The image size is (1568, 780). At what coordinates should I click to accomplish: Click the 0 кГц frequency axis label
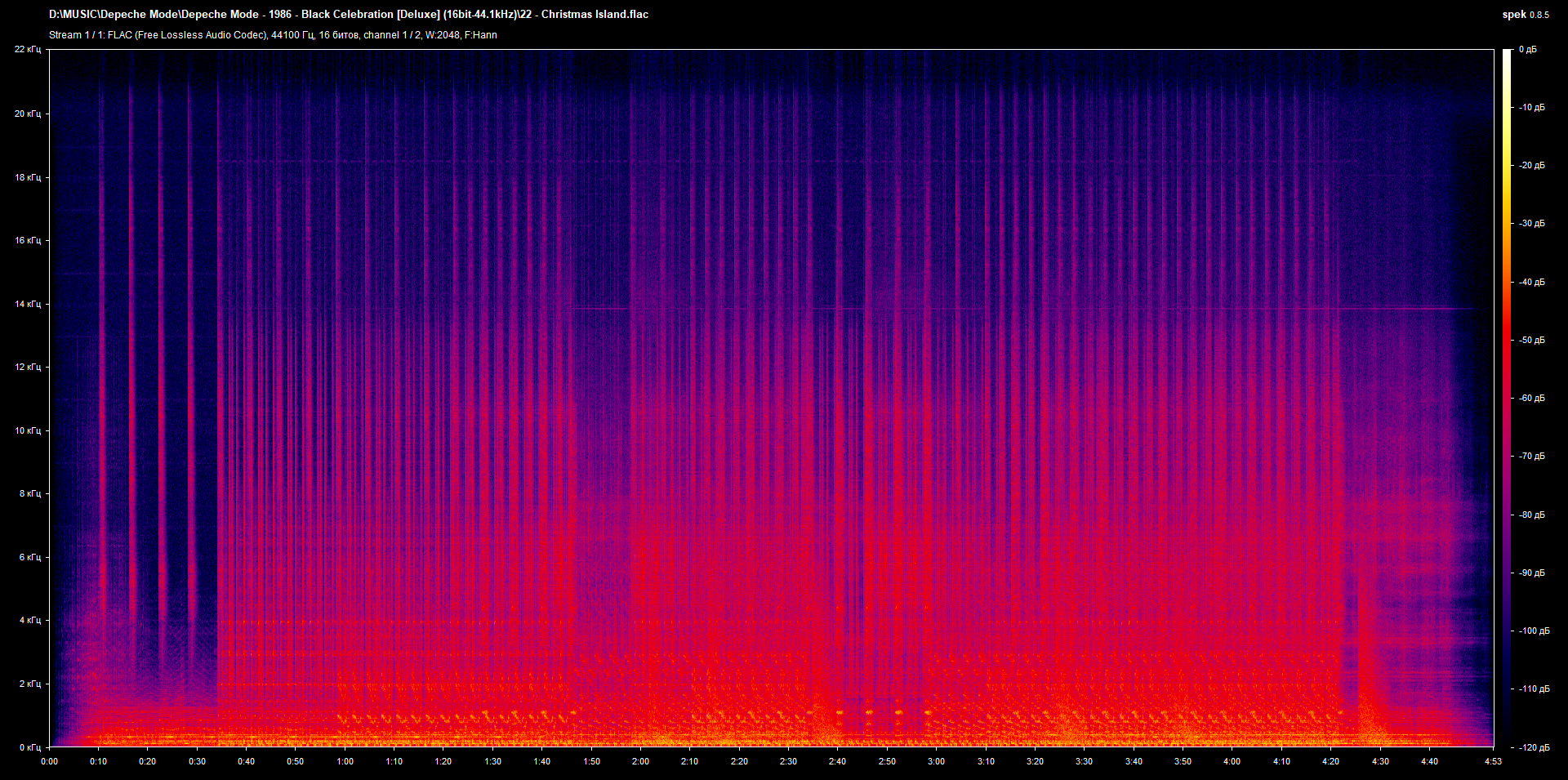(x=30, y=747)
